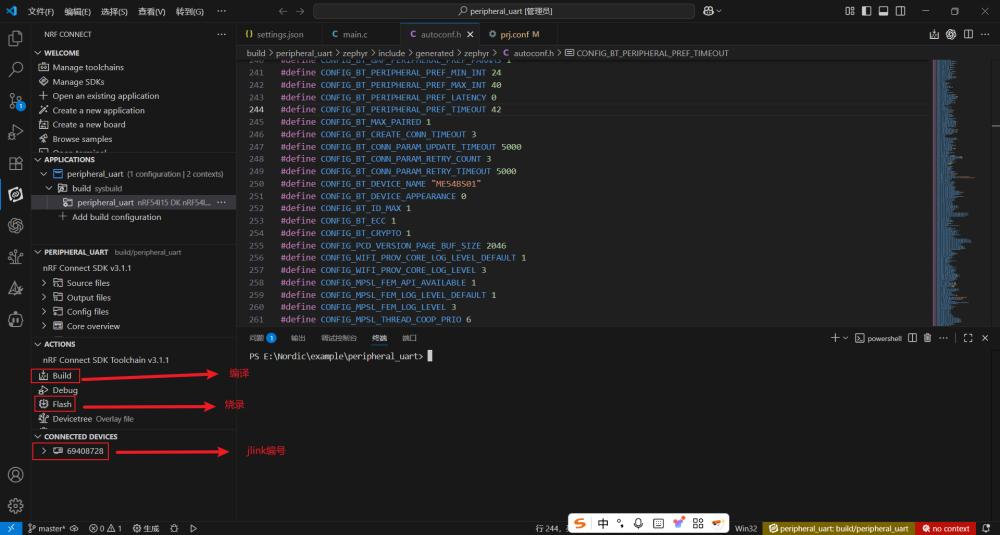Open the 查看(V) menu
This screenshot has width=1000, height=535.
(x=152, y=12)
